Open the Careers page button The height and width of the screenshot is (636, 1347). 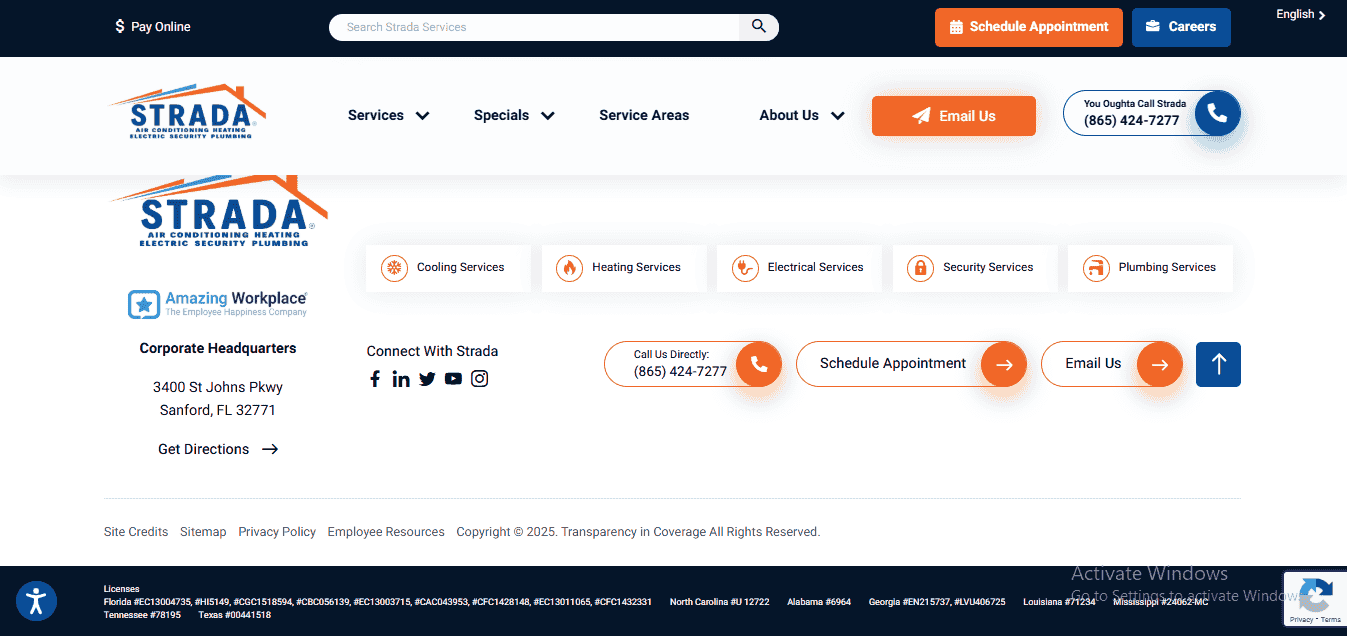point(1180,27)
